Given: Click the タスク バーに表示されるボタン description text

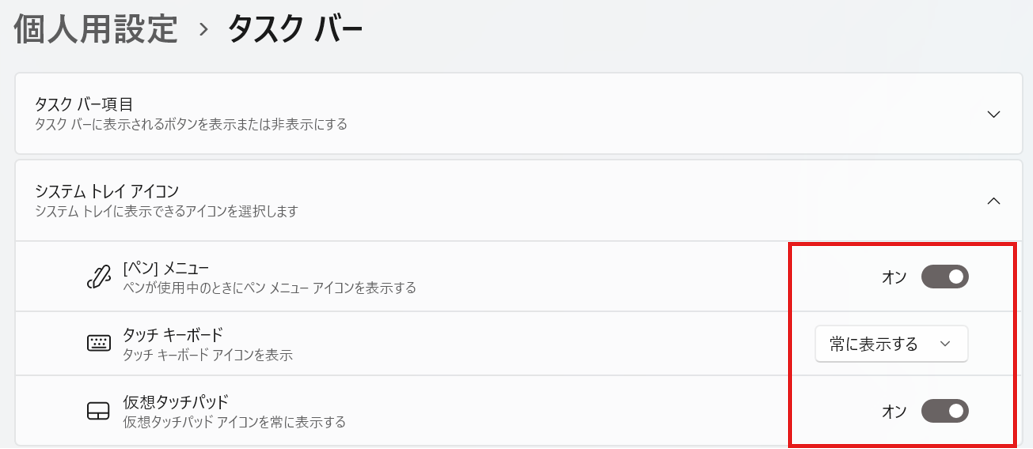Looking at the screenshot, I should (190, 124).
